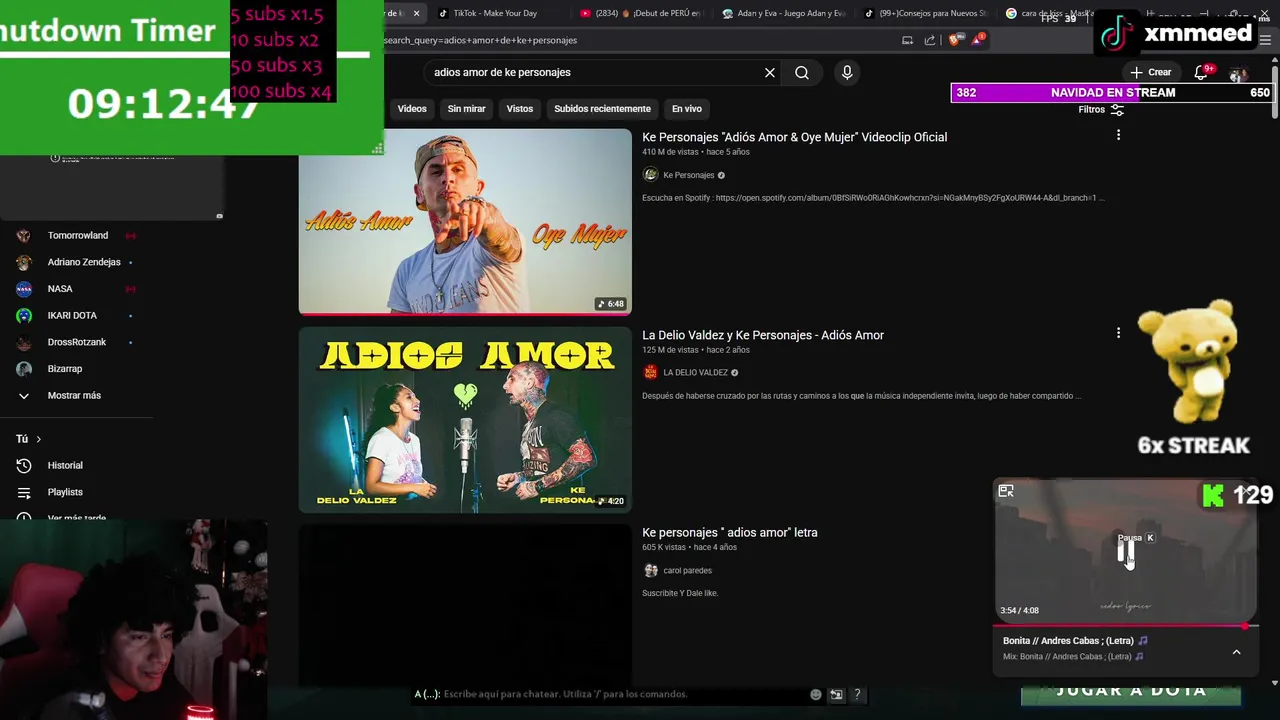The height and width of the screenshot is (720, 1280).
Task: Open the Filtros filter options
Action: tap(1101, 109)
